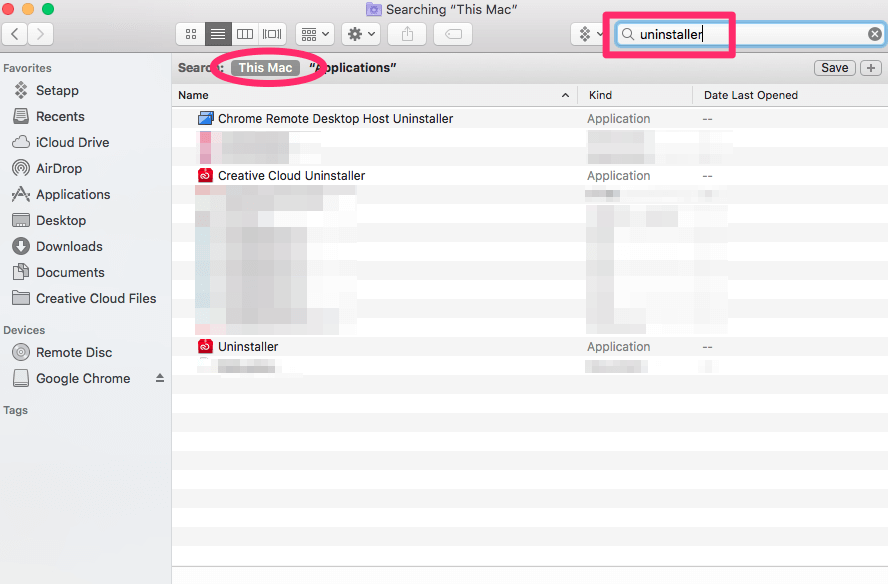Open AirDrop in the sidebar

point(59,169)
